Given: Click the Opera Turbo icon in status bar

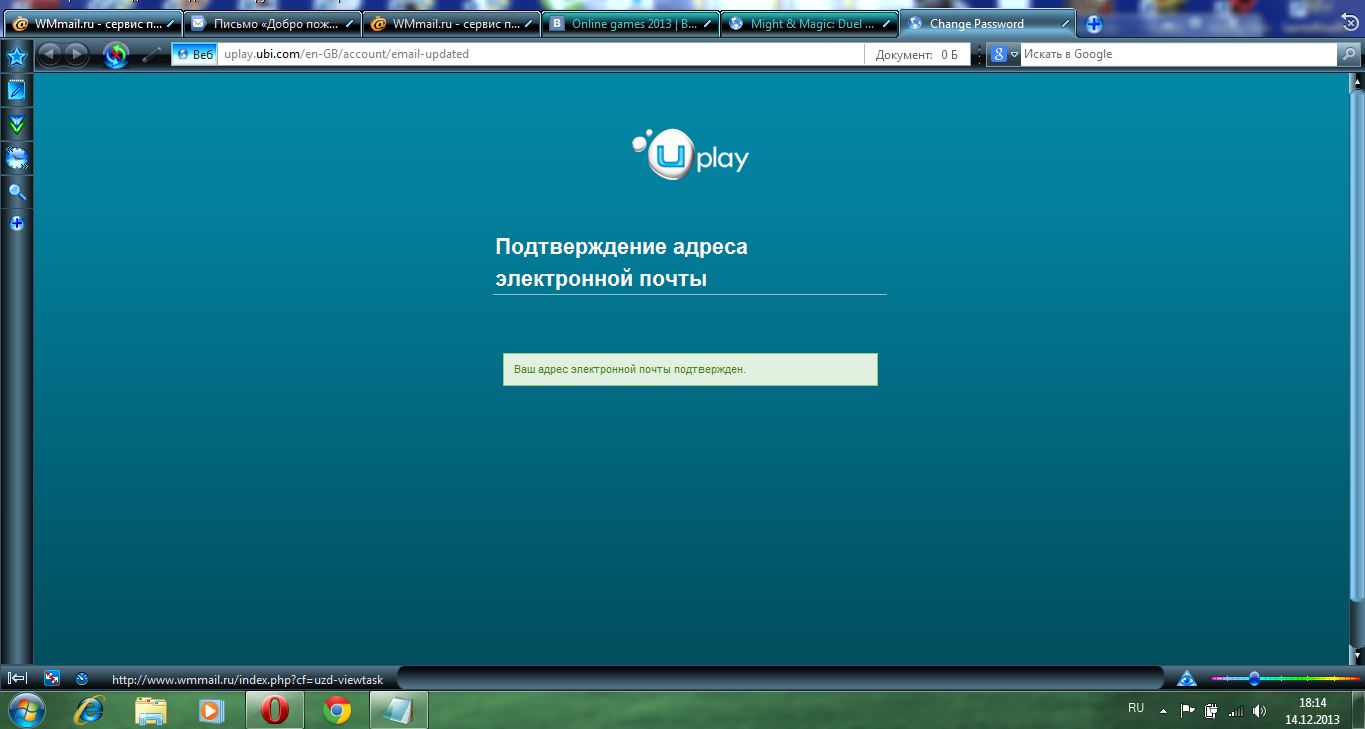Looking at the screenshot, I should click(x=82, y=678).
